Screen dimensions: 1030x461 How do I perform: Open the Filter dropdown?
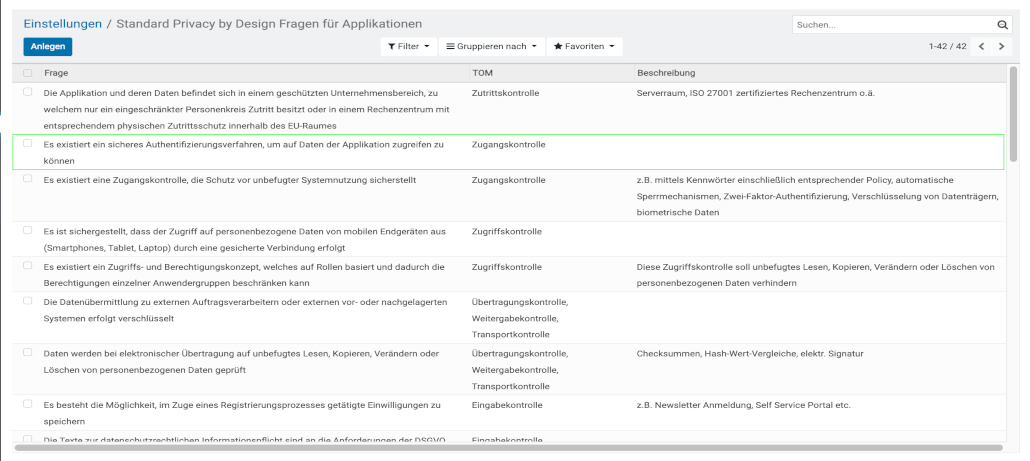[x=409, y=47]
